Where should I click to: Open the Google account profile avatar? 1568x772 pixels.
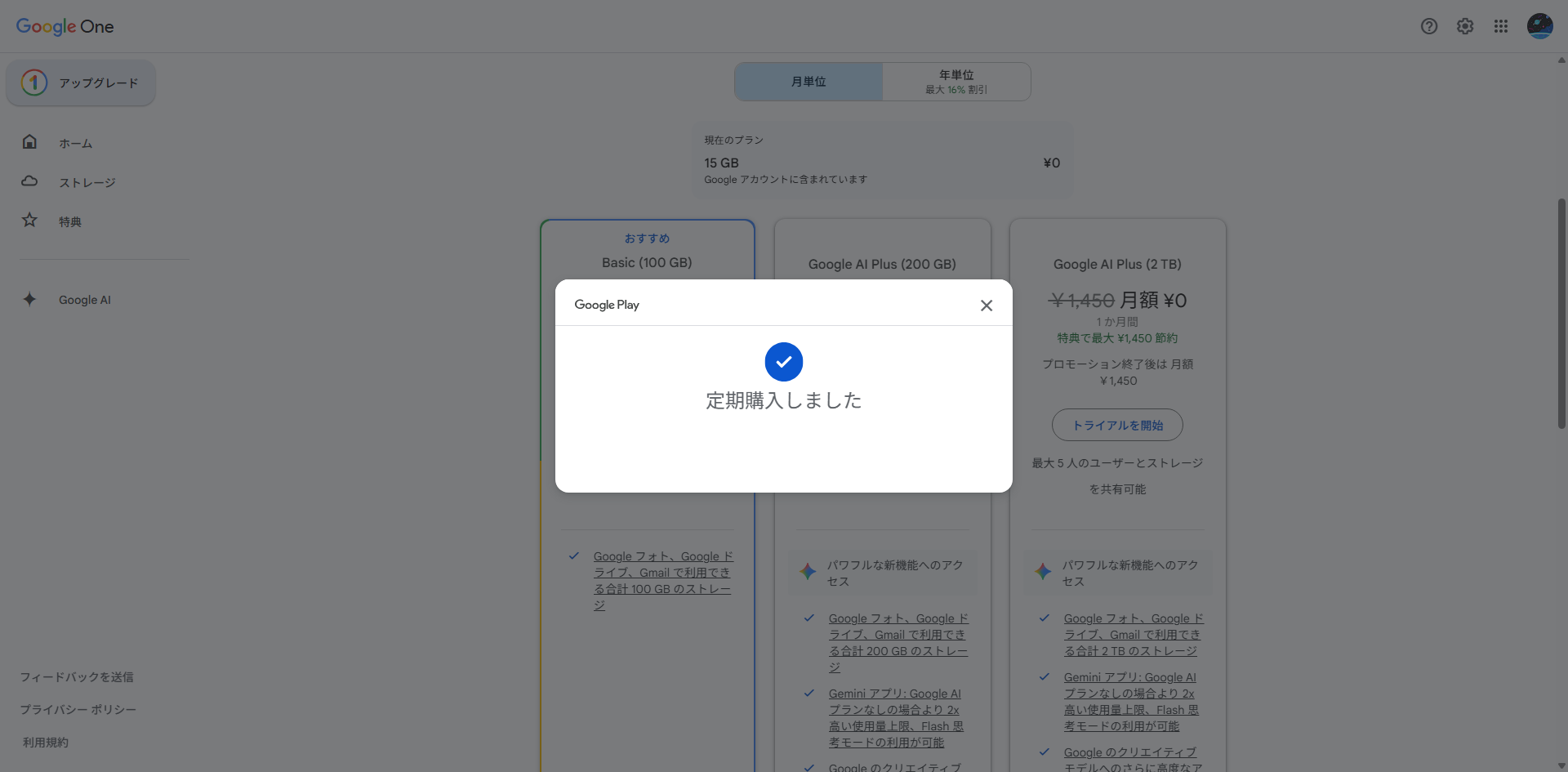1540,26
